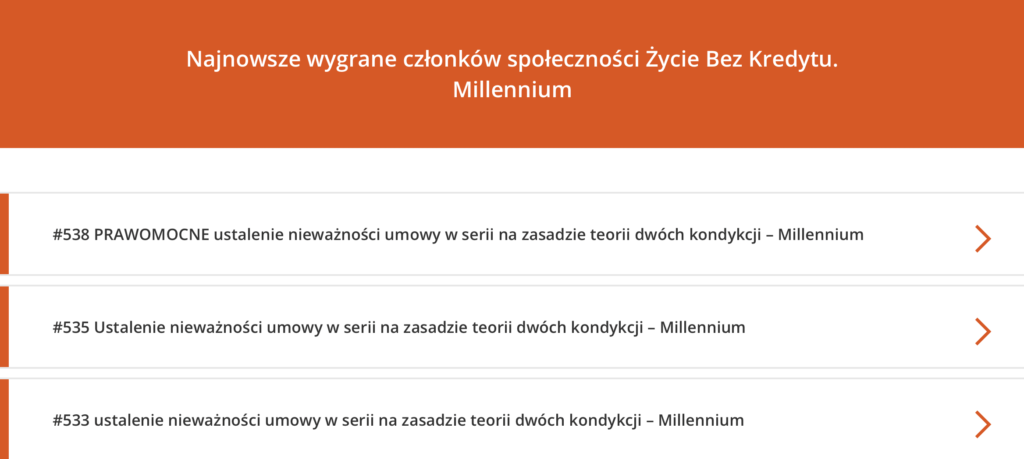1024x459 pixels.
Task: Click "Millennium" at end of #538 row
Action: [x=820, y=235]
